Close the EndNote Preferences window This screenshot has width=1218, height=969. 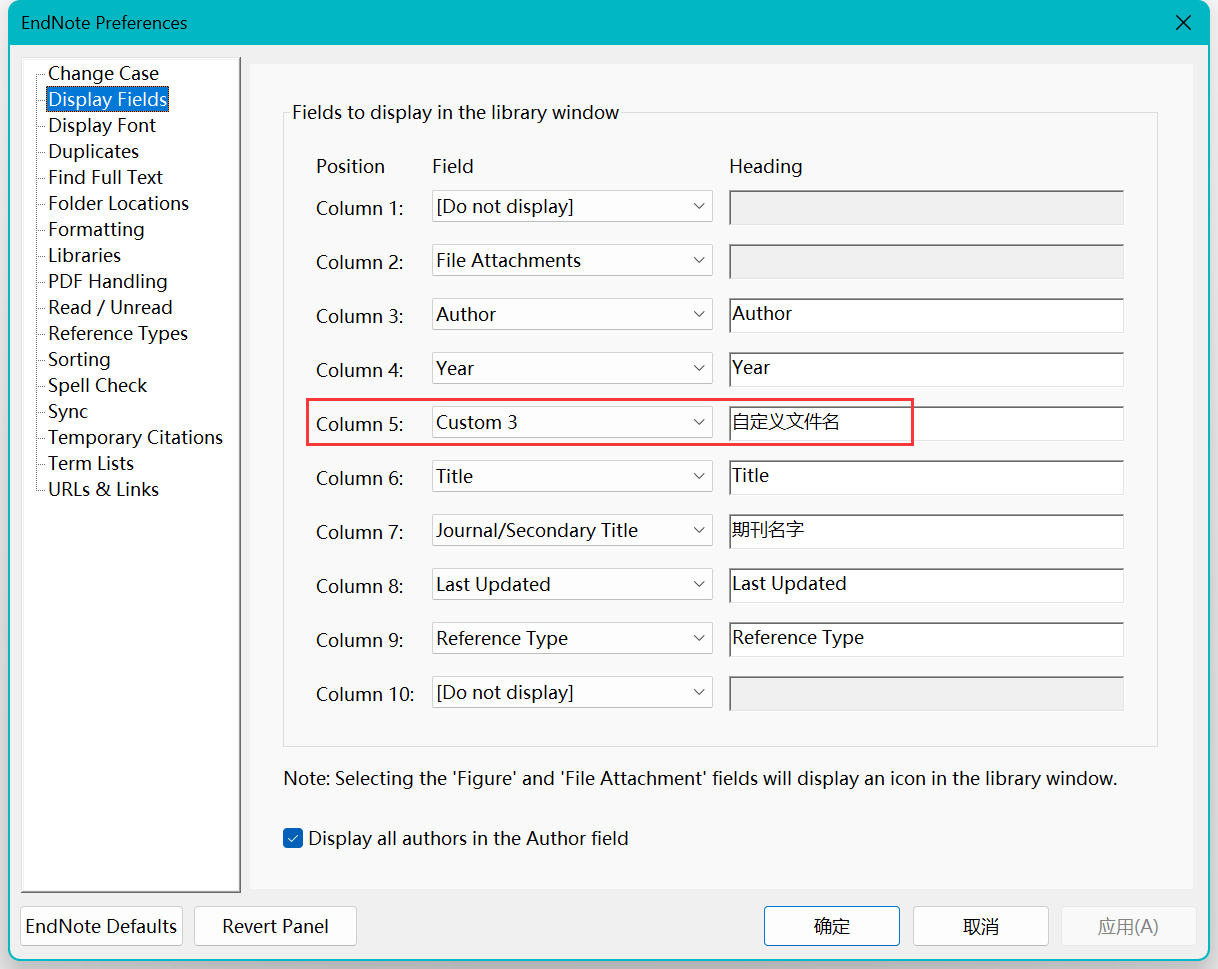(x=1183, y=23)
